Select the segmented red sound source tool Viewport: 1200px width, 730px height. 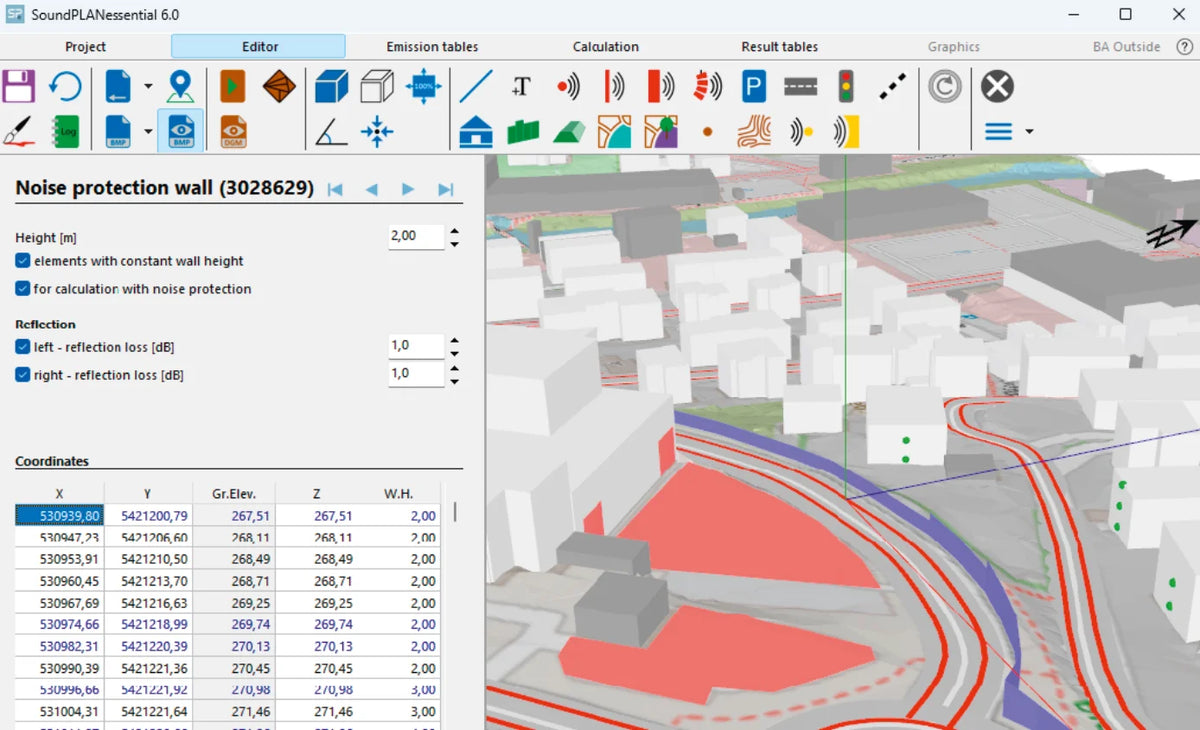[707, 87]
